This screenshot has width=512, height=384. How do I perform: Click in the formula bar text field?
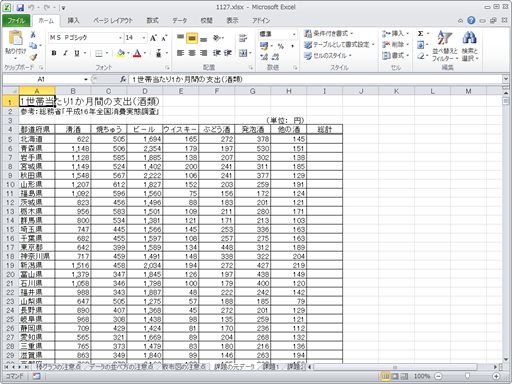point(315,79)
